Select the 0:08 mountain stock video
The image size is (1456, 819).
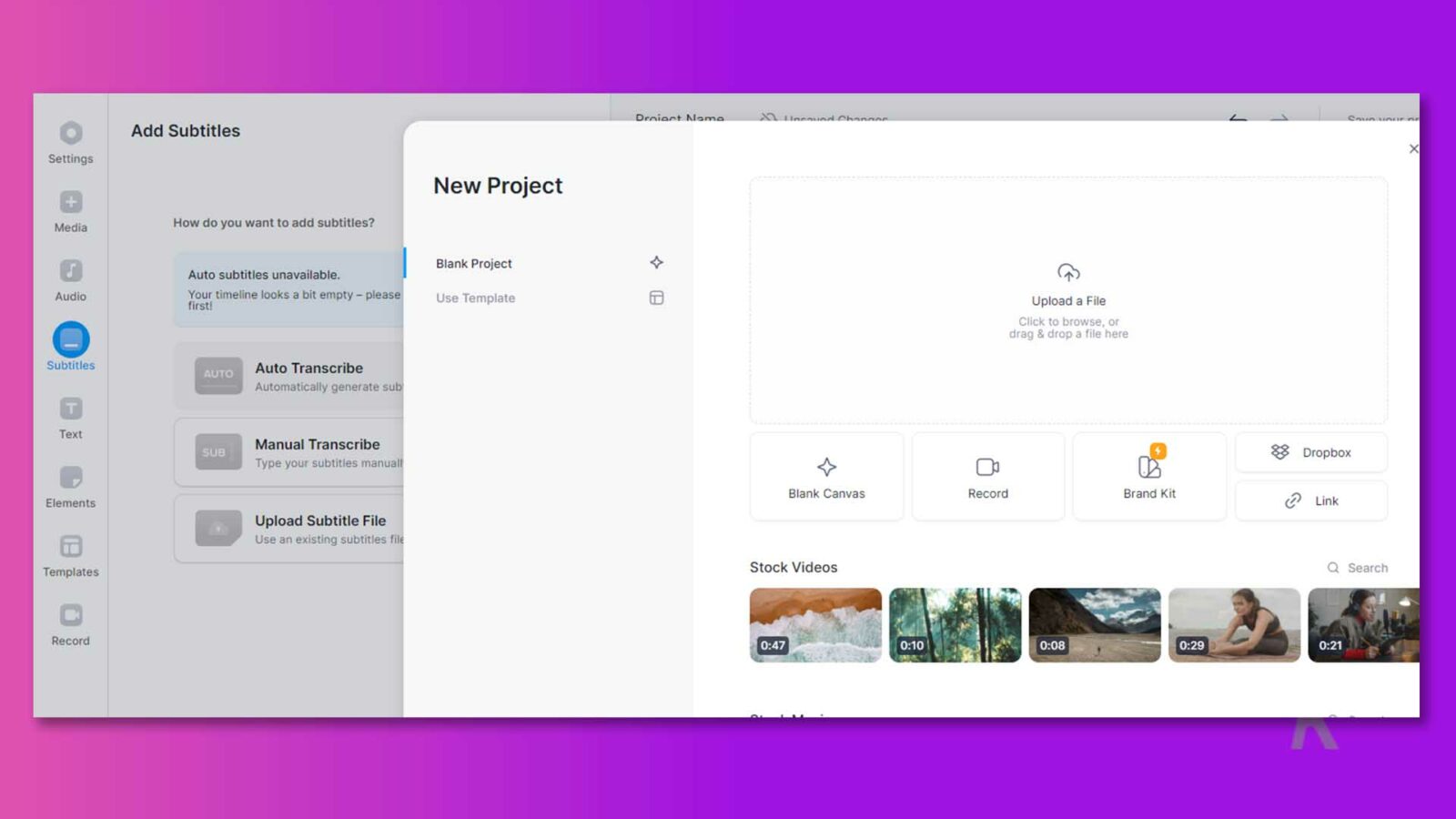click(x=1095, y=625)
